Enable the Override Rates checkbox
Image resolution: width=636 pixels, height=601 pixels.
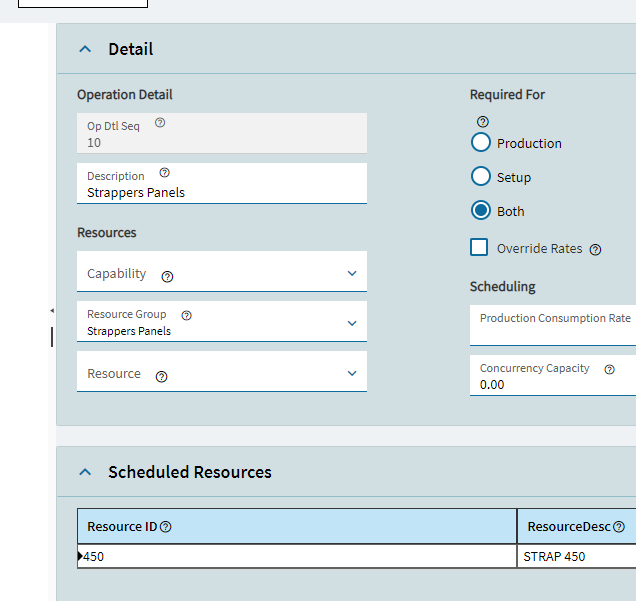click(x=480, y=248)
